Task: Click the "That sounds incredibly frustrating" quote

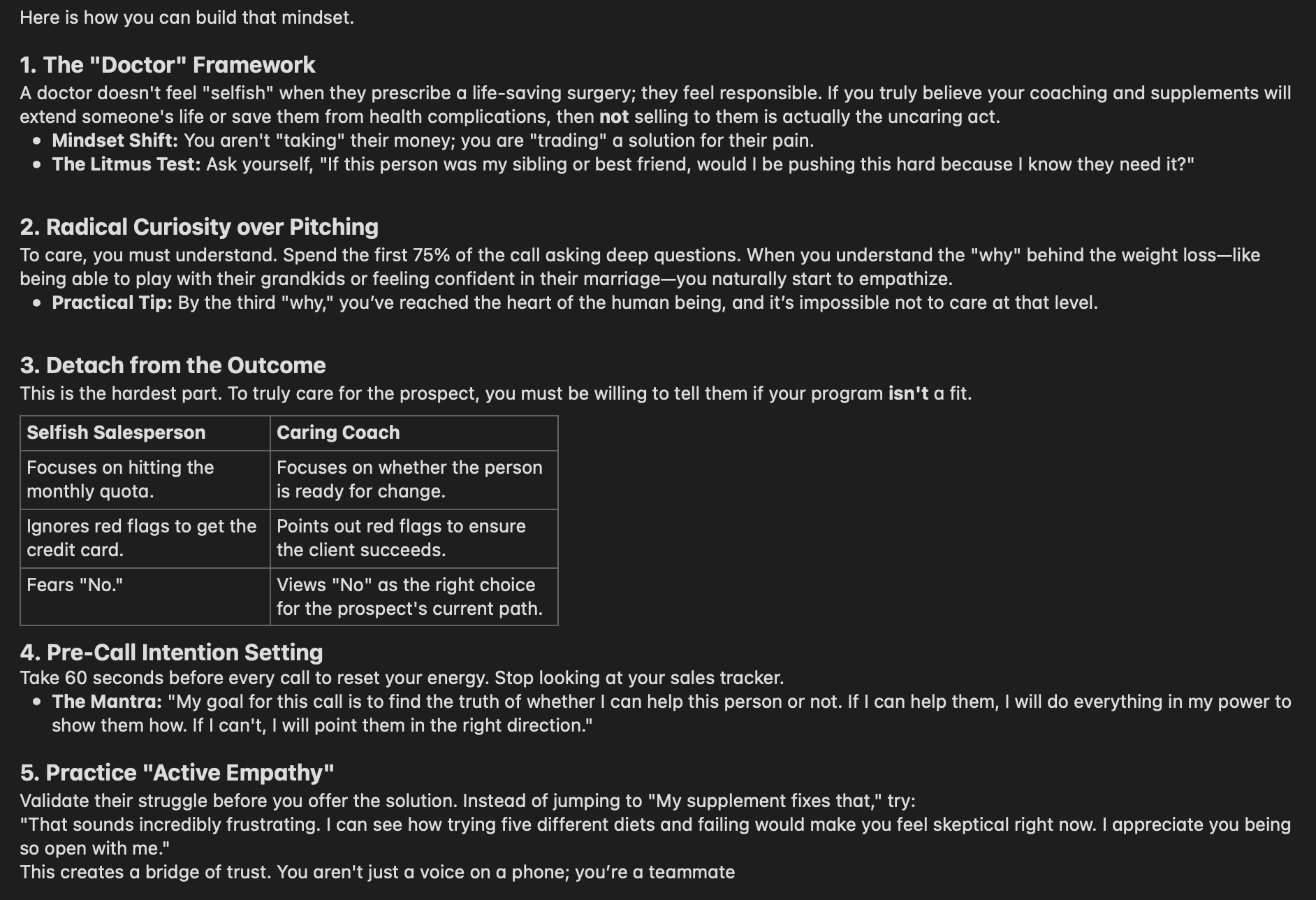Action: (x=419, y=825)
